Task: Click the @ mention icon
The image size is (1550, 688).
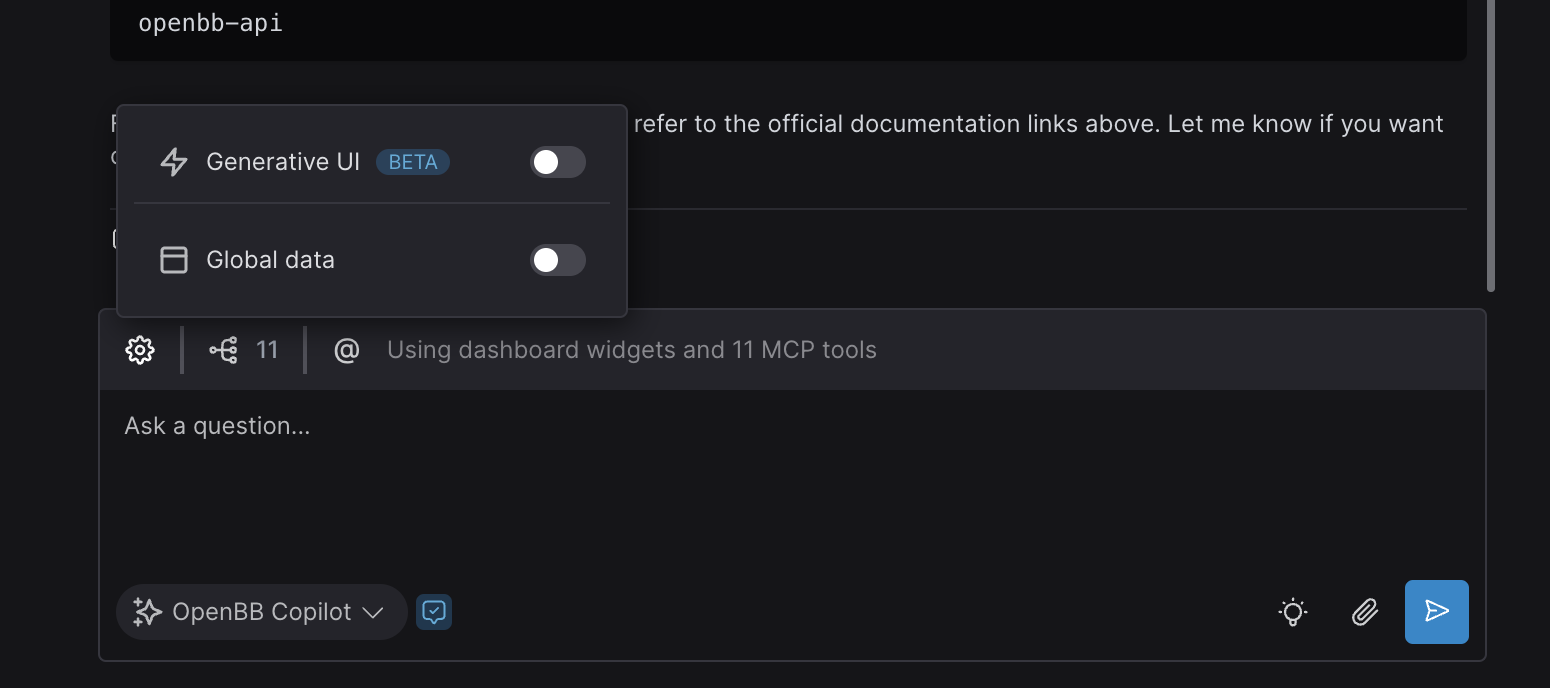Action: 346,350
